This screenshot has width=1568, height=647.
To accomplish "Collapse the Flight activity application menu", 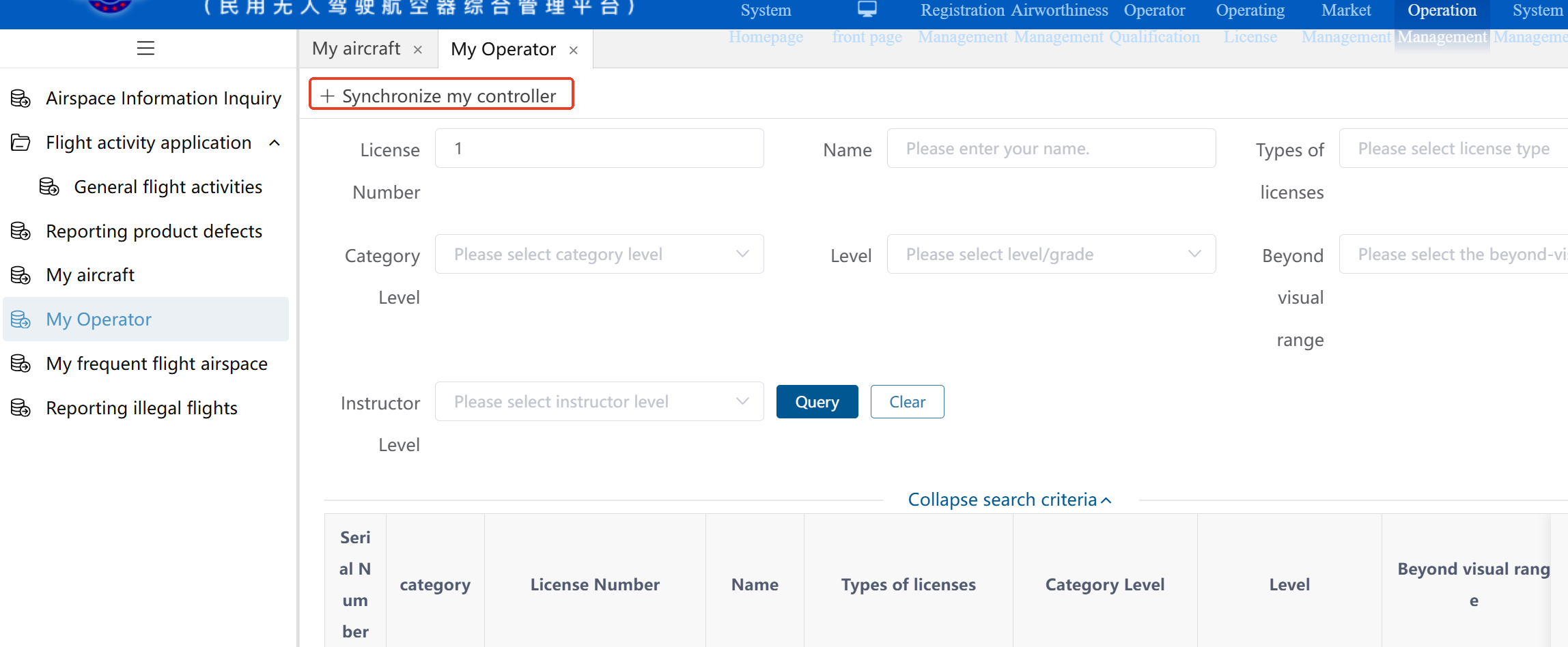I will coord(275,143).
